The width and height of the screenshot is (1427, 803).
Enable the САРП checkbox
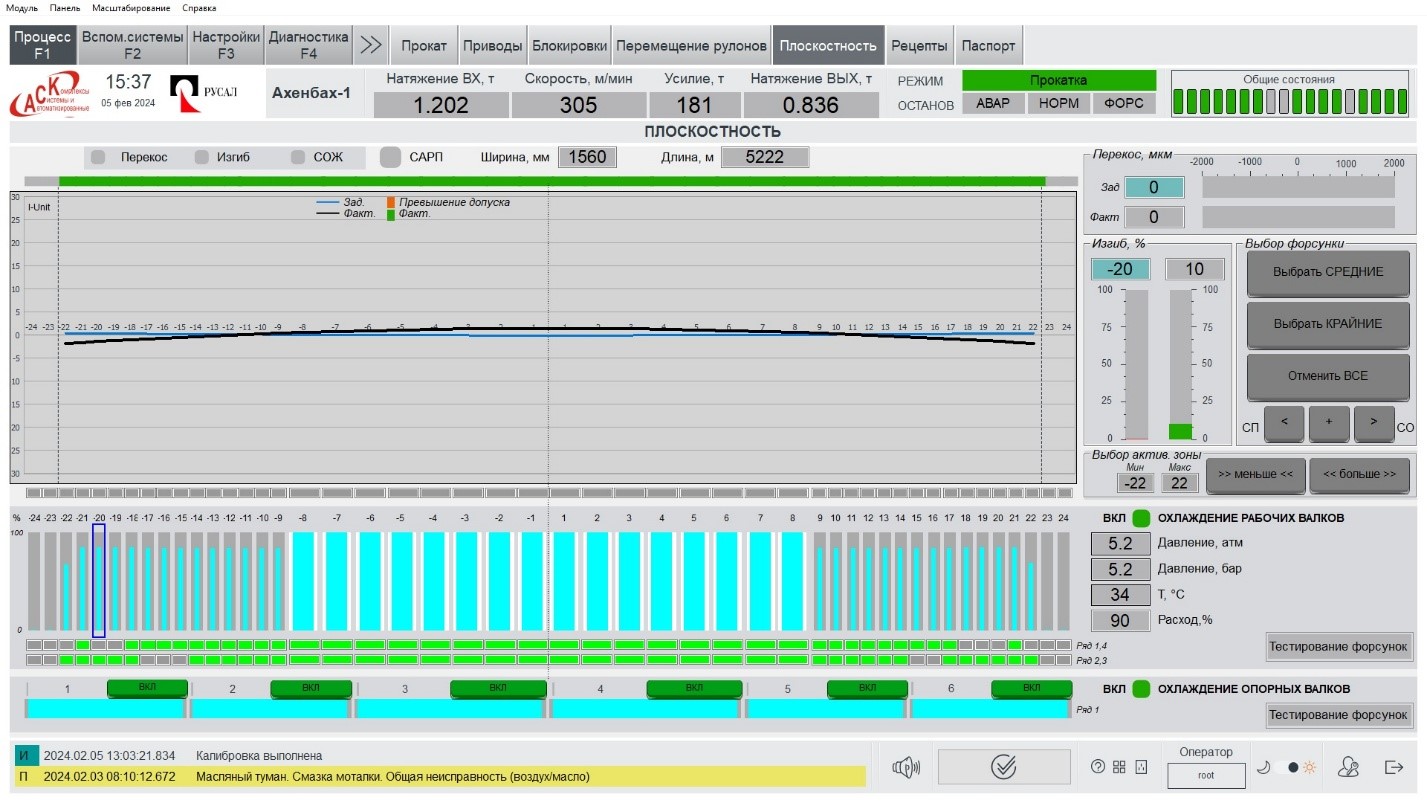pyautogui.click(x=391, y=157)
